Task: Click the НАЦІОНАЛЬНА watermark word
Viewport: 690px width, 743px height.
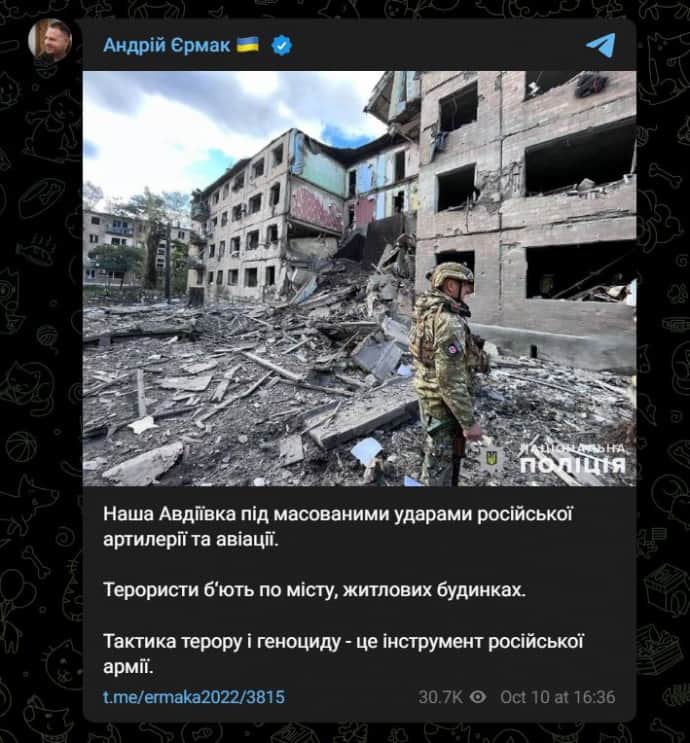Action: [x=572, y=448]
